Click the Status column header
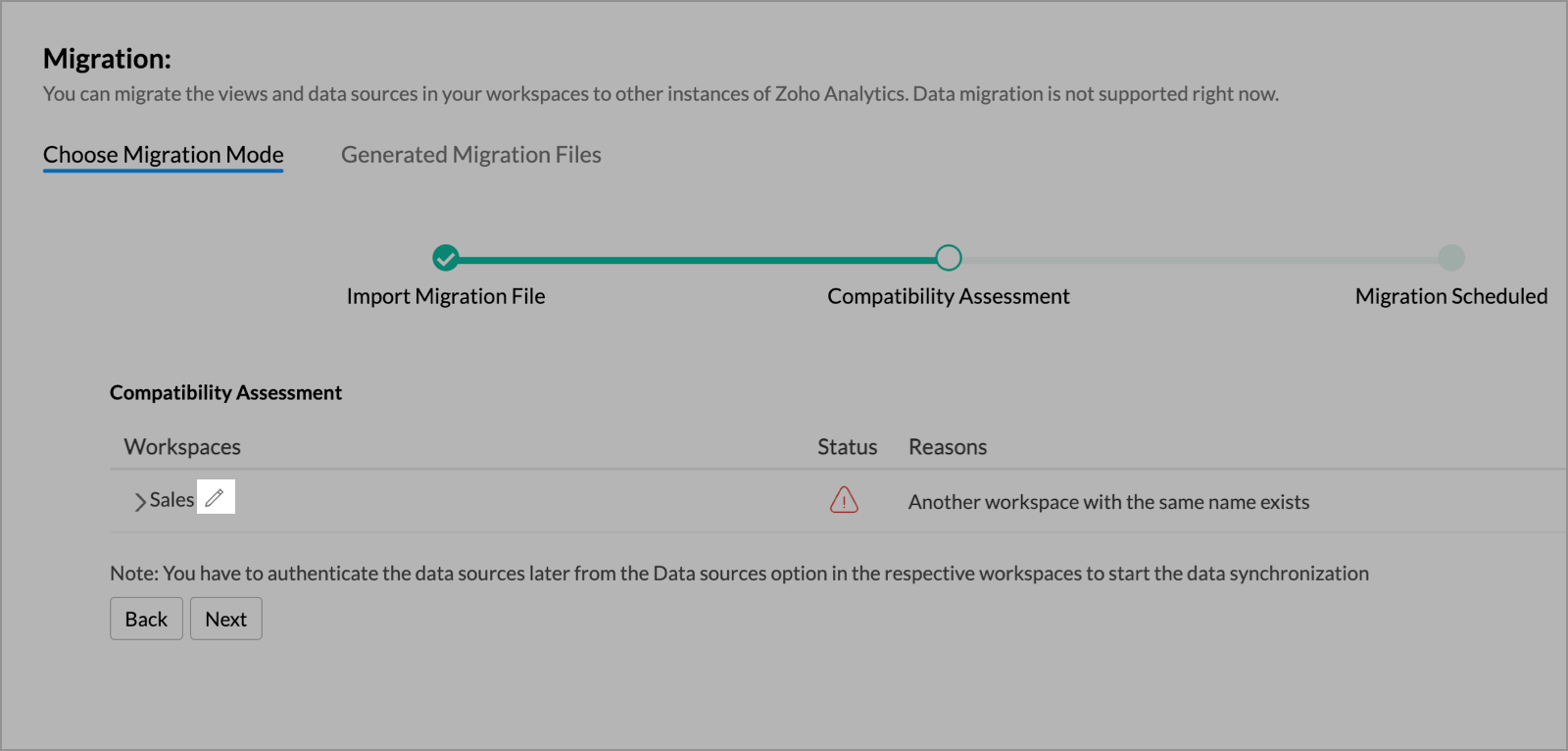The image size is (1568, 751). click(847, 447)
